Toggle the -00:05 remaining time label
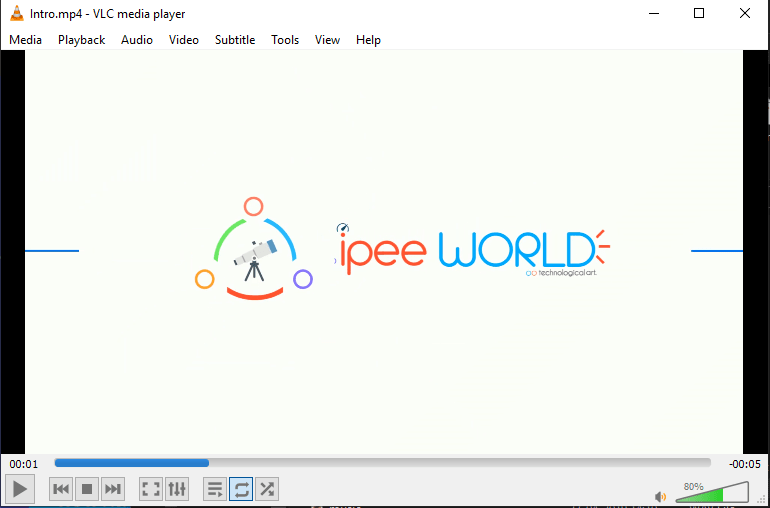This screenshot has height=508, width=770. 744,464
